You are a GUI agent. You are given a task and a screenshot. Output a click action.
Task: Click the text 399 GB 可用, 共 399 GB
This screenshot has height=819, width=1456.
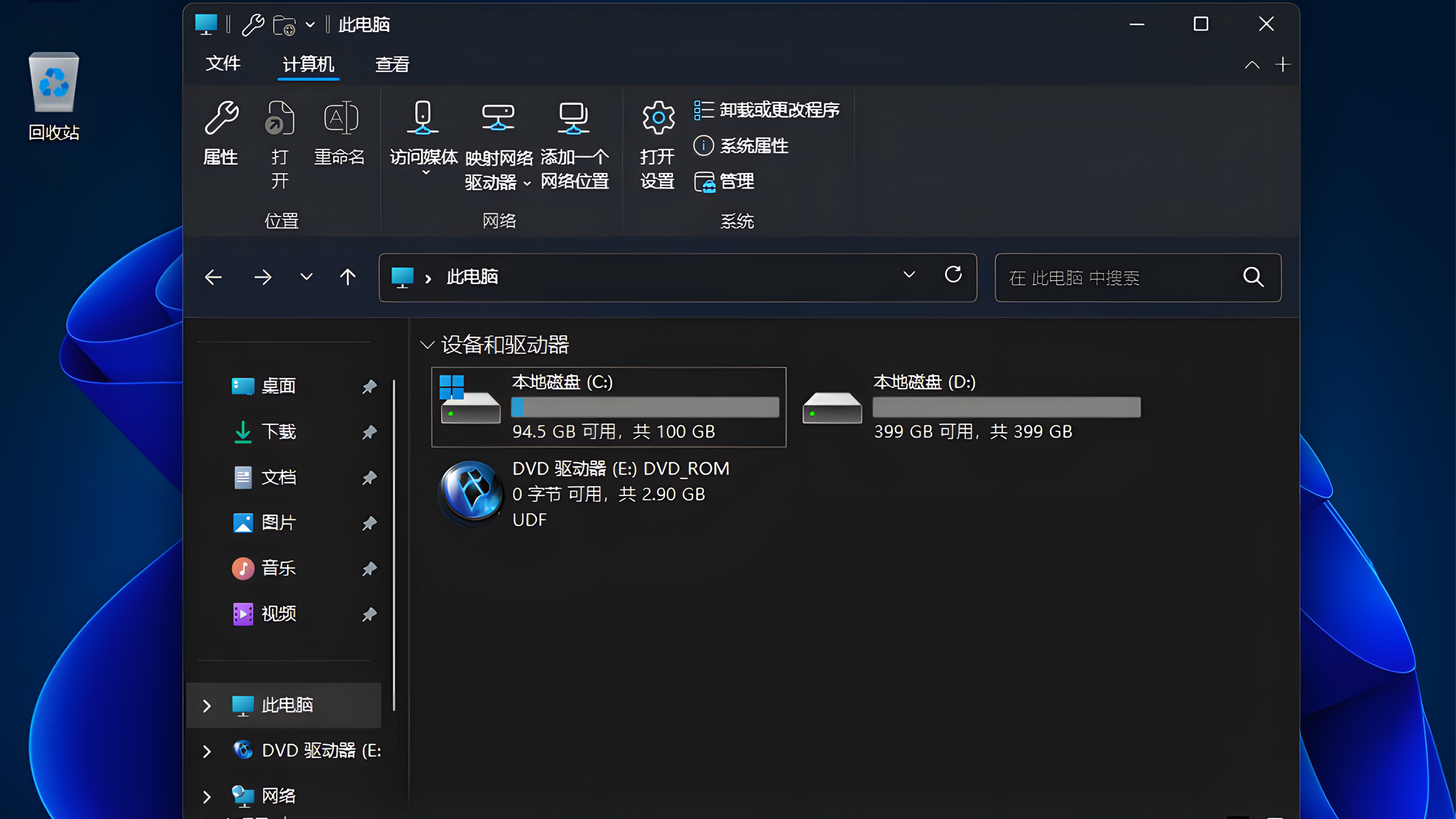[973, 432]
